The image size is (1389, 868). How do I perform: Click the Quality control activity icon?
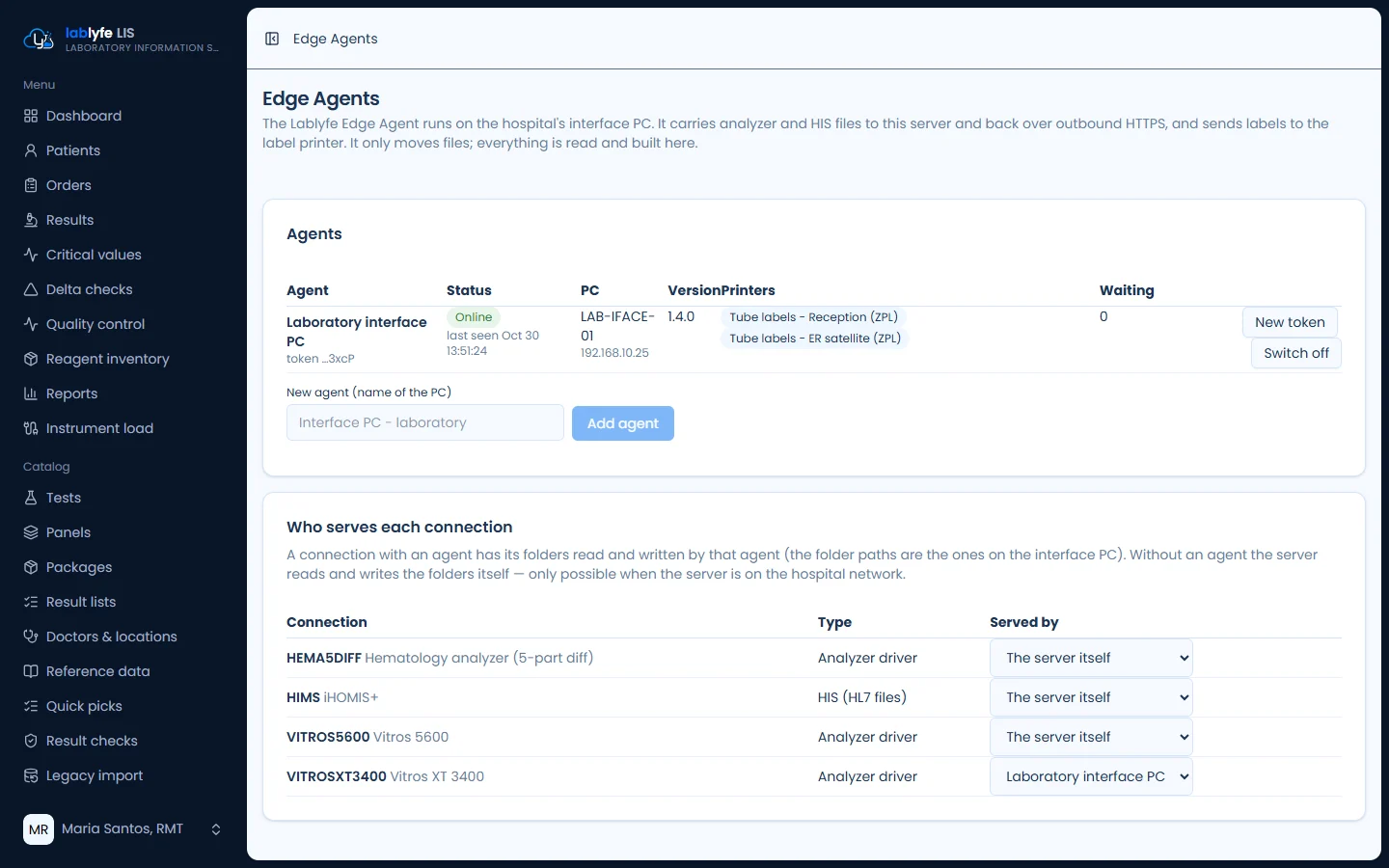[x=31, y=324]
